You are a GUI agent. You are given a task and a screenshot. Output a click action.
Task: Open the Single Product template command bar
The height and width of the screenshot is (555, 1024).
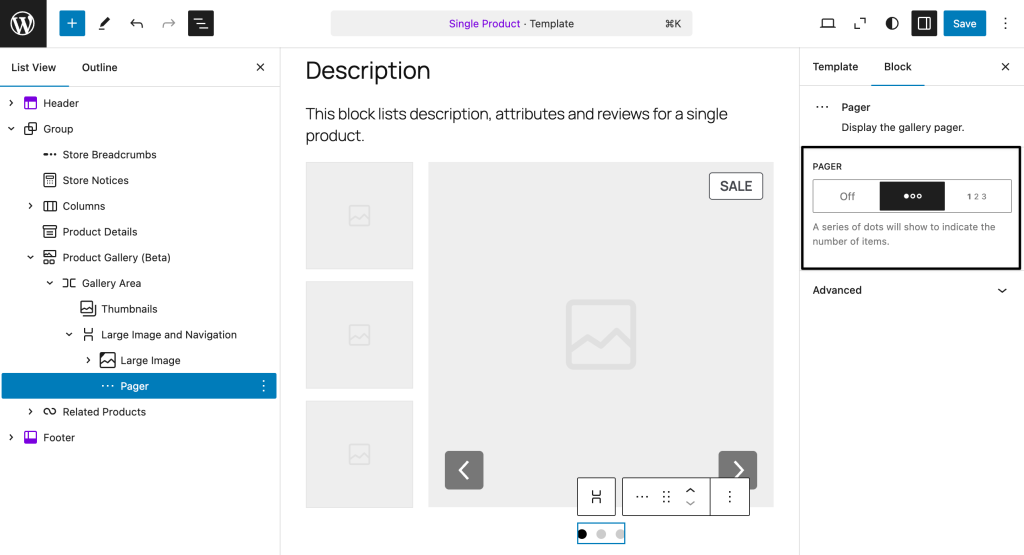(x=511, y=23)
